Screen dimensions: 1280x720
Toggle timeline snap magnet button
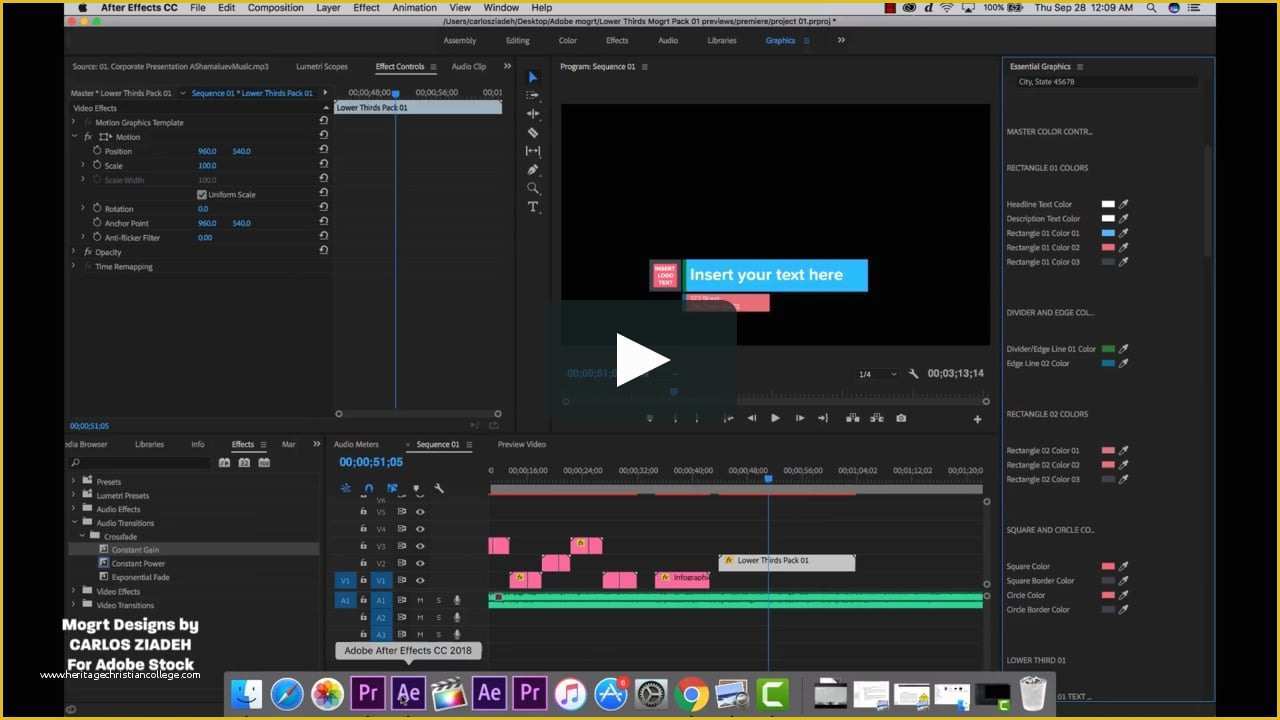click(x=369, y=489)
